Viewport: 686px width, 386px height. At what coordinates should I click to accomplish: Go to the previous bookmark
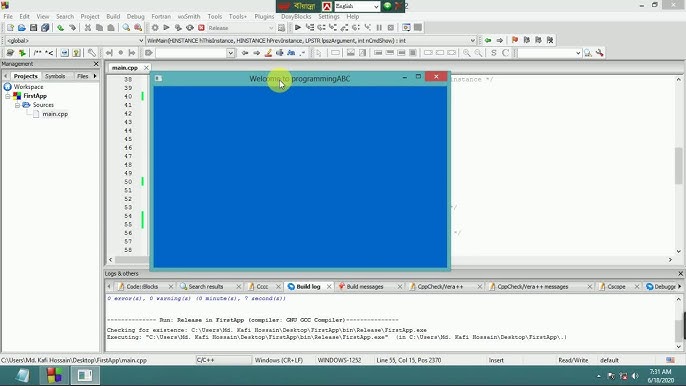click(527, 40)
